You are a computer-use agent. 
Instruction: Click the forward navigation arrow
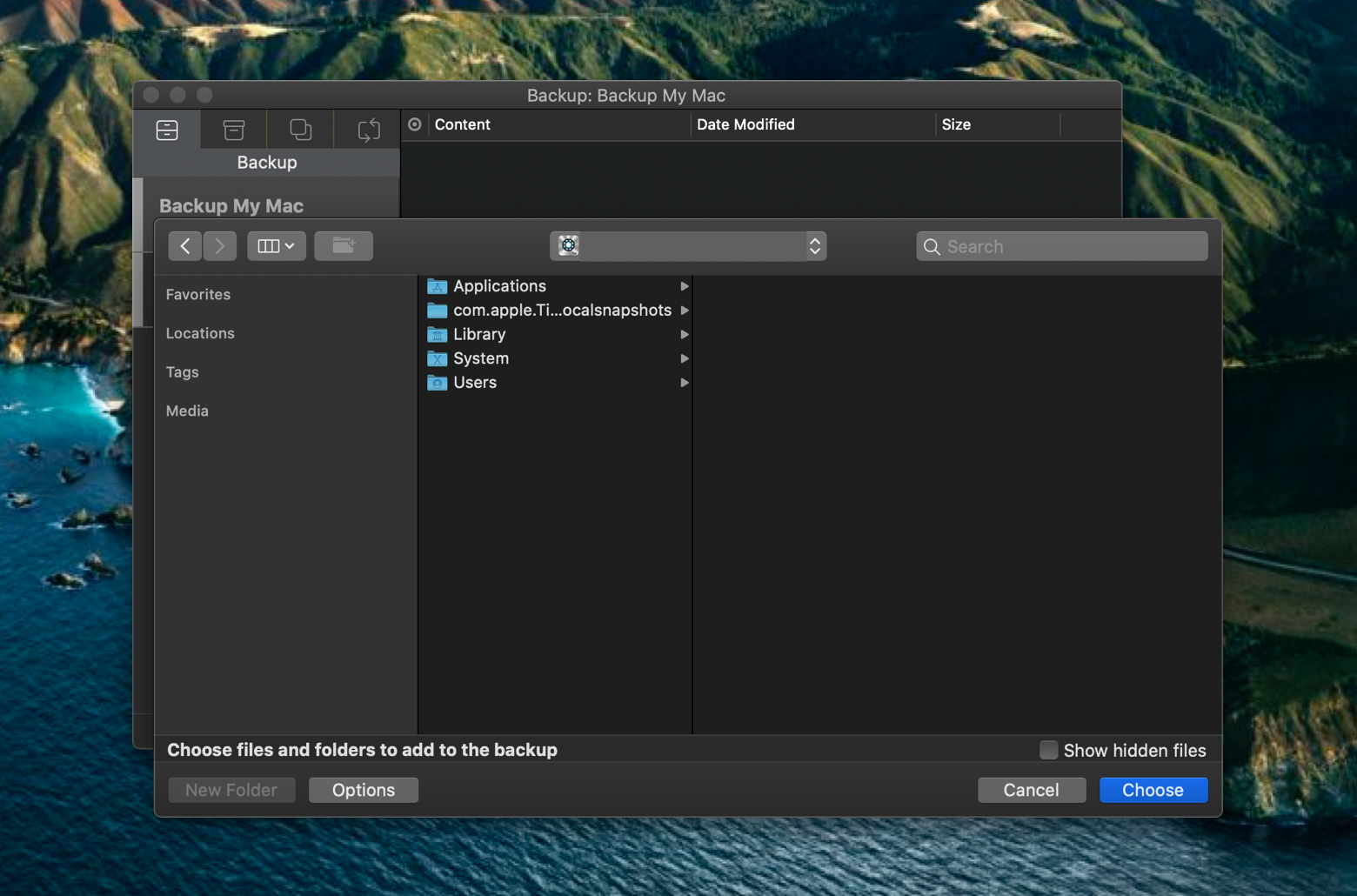(x=220, y=246)
